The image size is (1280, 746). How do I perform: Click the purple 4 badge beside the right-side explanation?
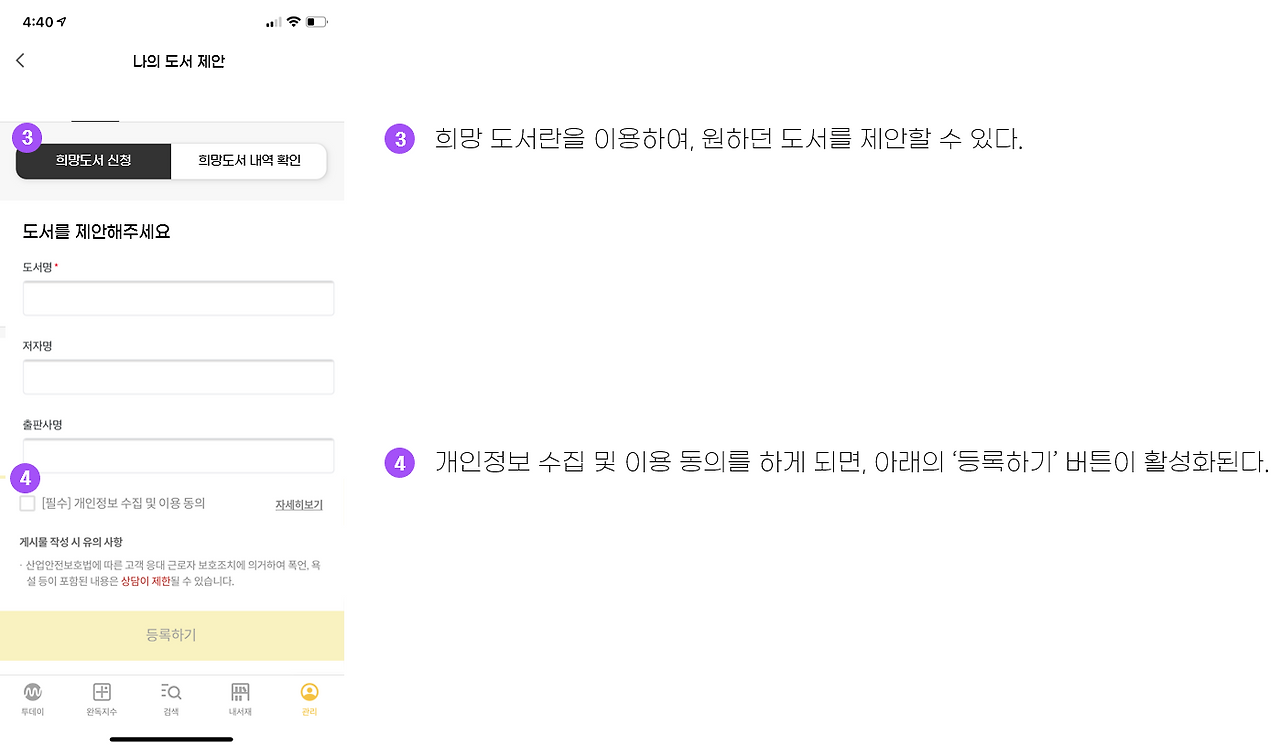399,463
